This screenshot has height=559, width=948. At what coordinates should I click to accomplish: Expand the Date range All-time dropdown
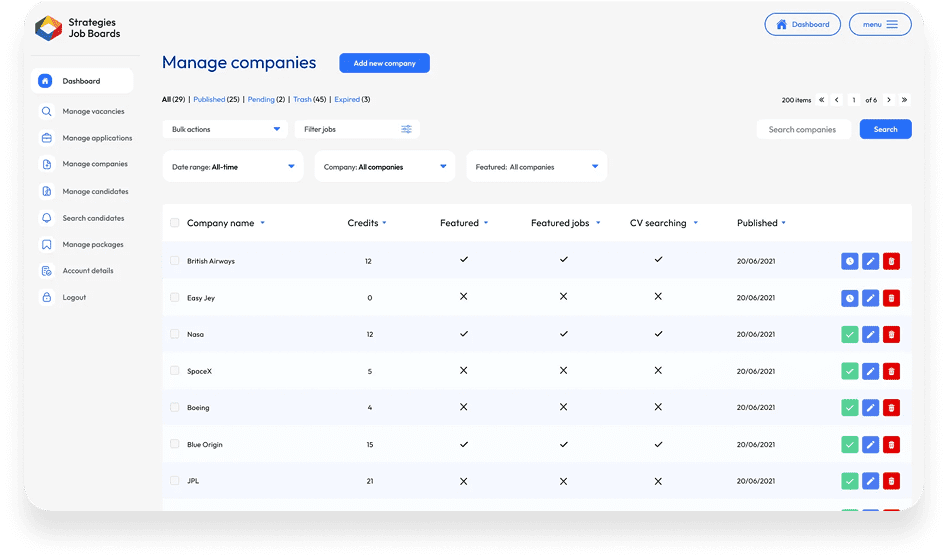pos(233,167)
